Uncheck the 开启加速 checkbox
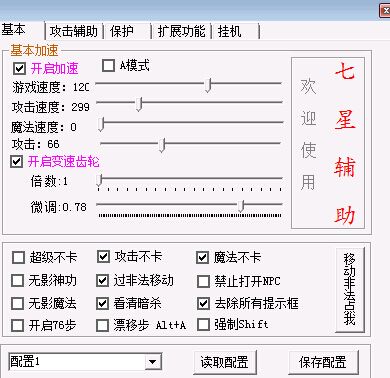 19,69
